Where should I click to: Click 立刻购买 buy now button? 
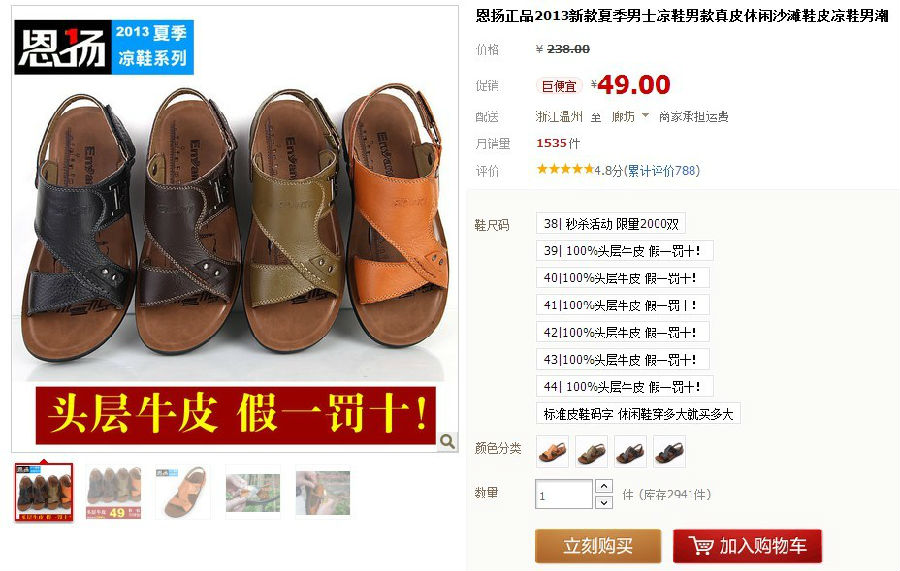click(x=598, y=546)
